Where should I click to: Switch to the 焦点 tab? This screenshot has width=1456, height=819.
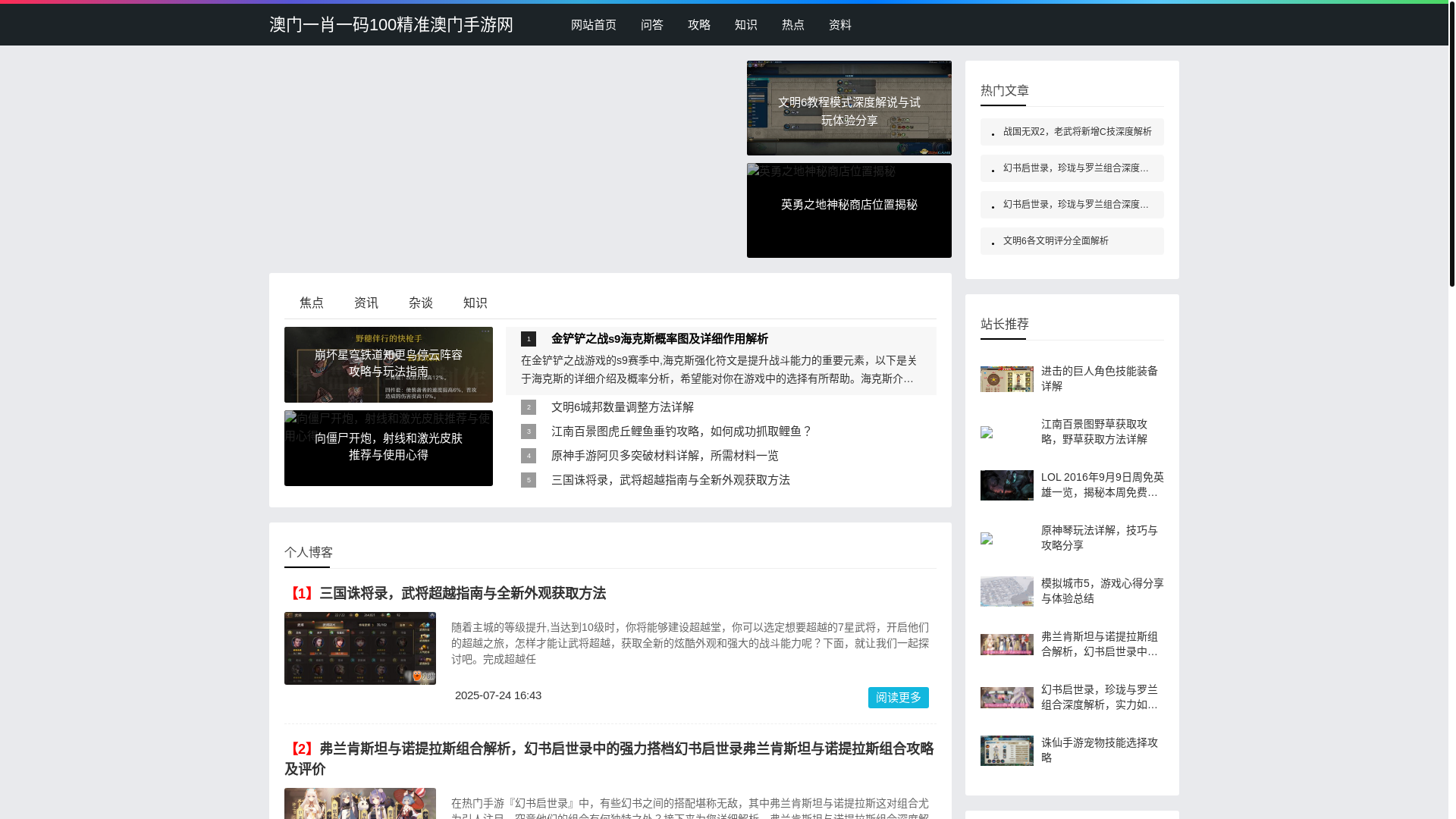pyautogui.click(x=311, y=303)
